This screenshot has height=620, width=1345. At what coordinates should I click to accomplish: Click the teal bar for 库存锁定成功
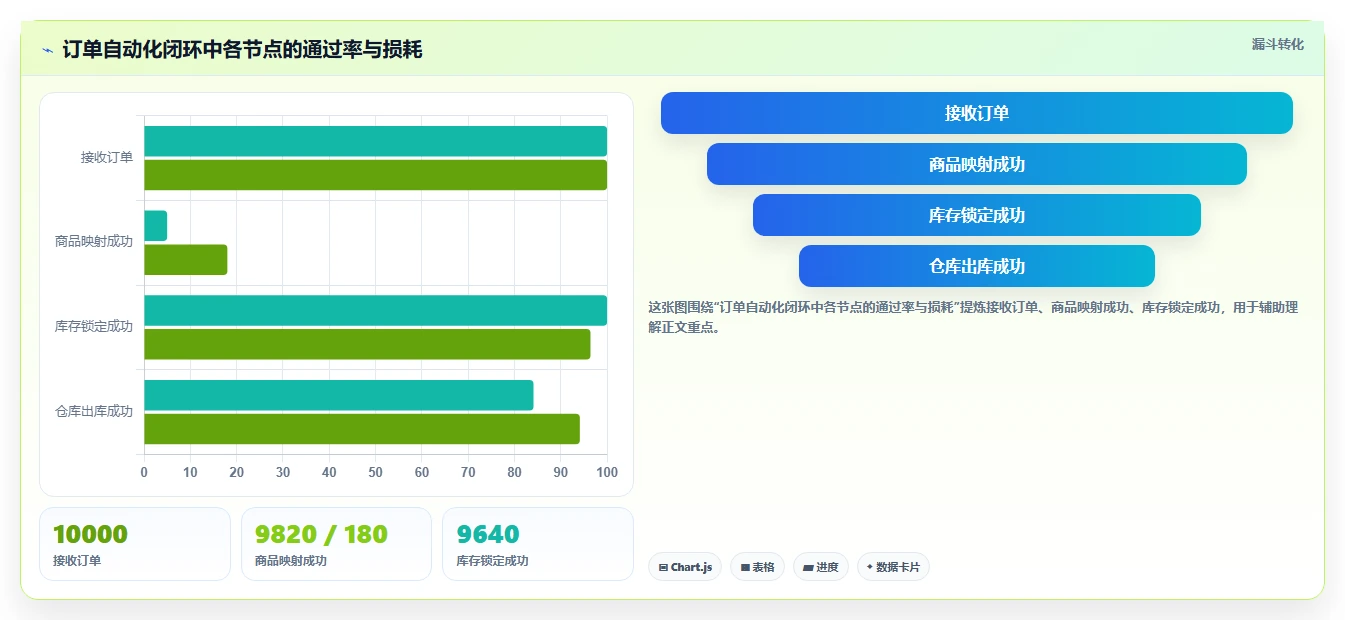click(375, 310)
